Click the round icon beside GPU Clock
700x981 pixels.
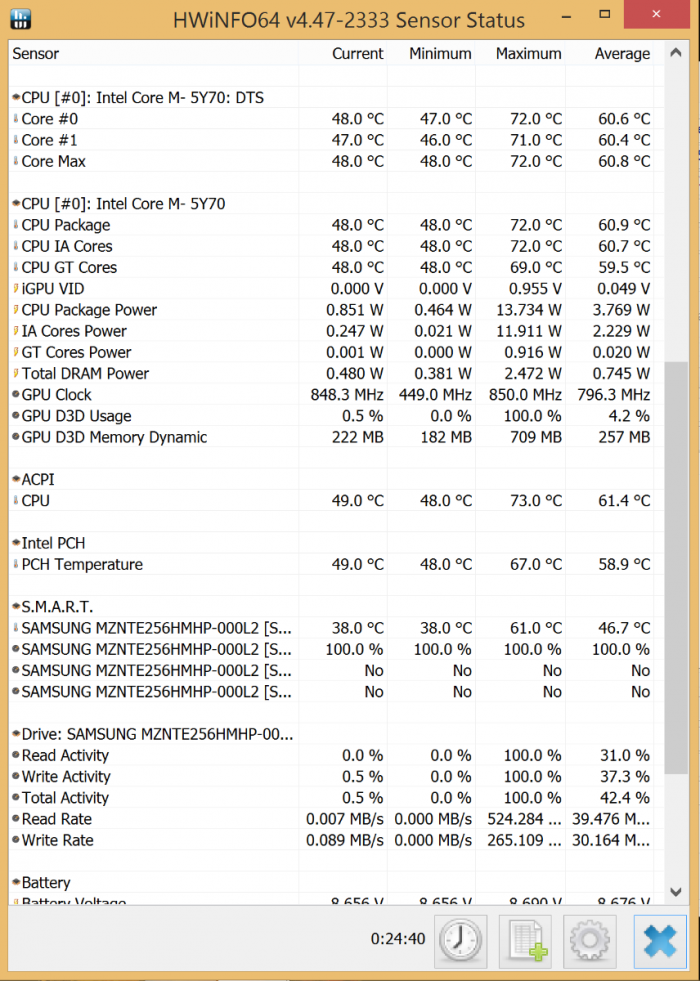point(16,395)
